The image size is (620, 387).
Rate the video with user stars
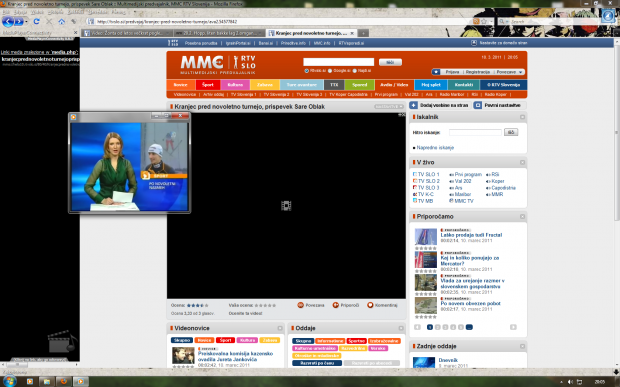[265, 305]
